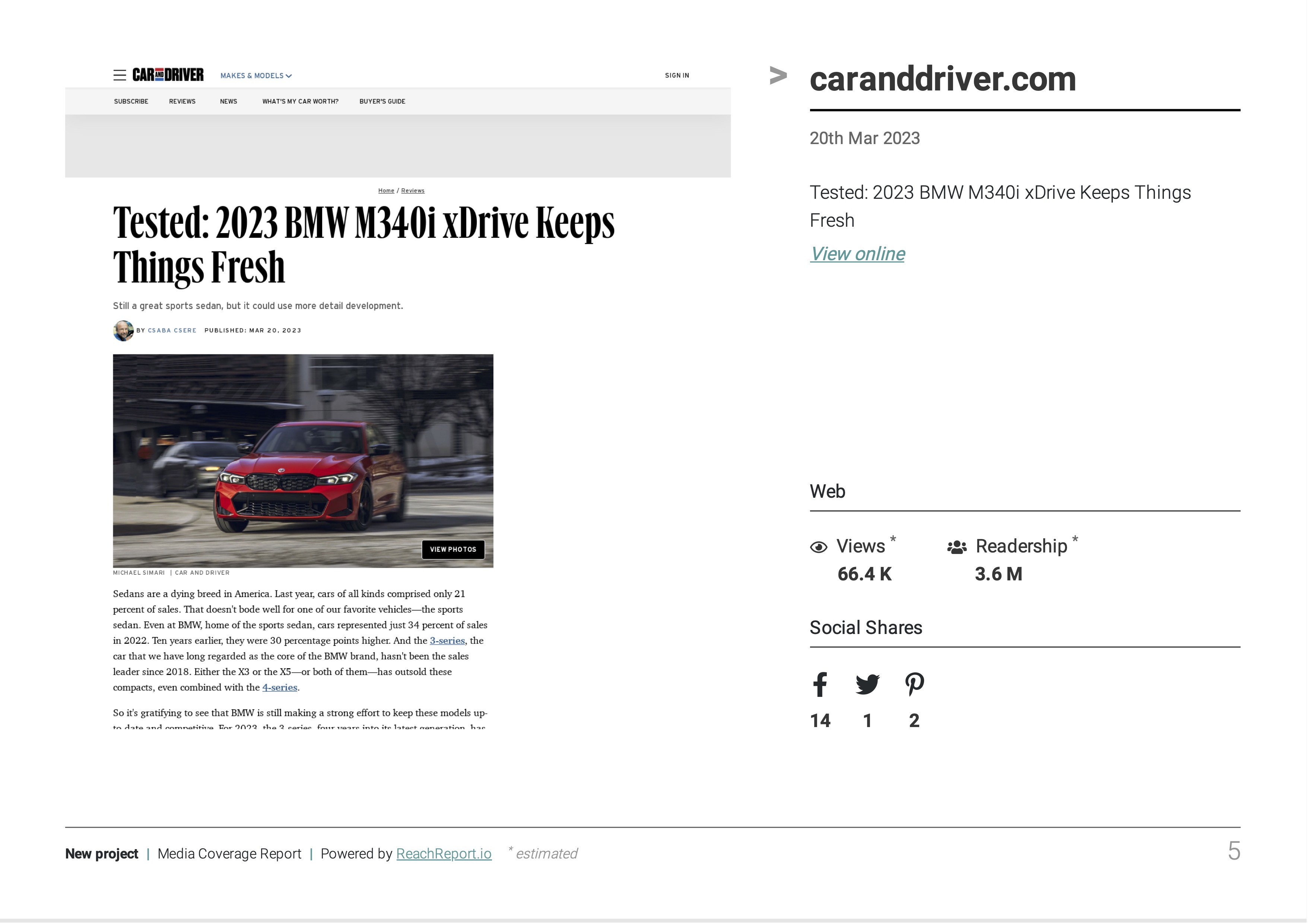Open the News menu item
This screenshot has height=924, width=1308.
pyautogui.click(x=228, y=101)
